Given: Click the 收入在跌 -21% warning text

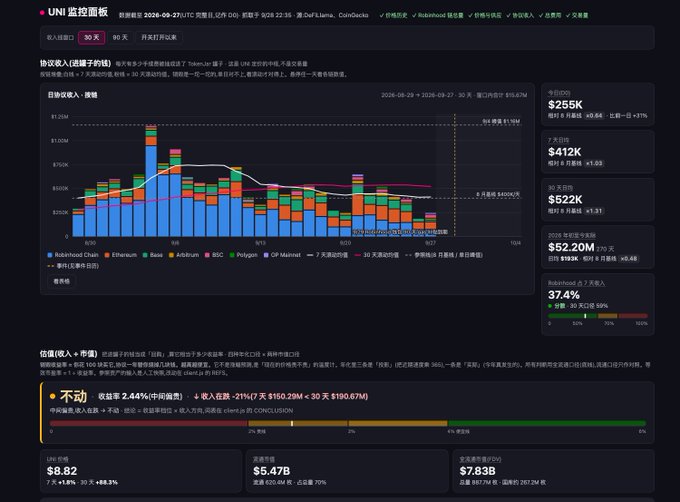Looking at the screenshot, I should tap(281, 396).
